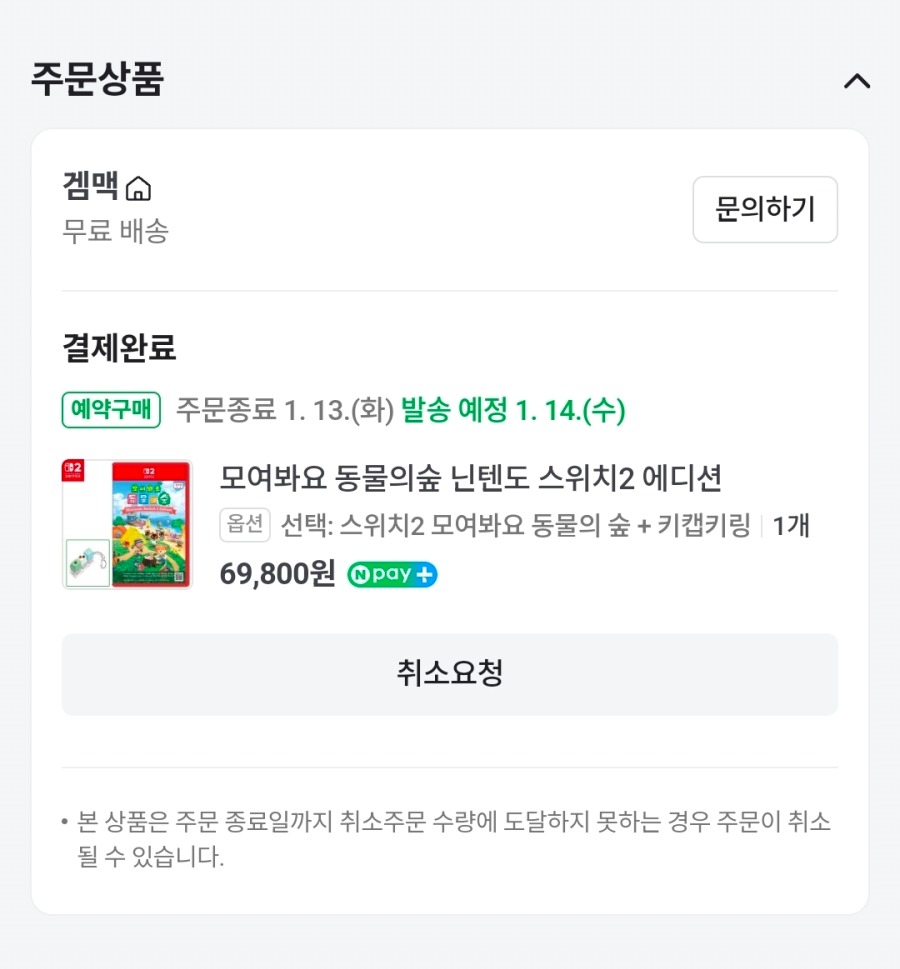
Task: Click the 주문상품 section header
Action: (x=97, y=80)
